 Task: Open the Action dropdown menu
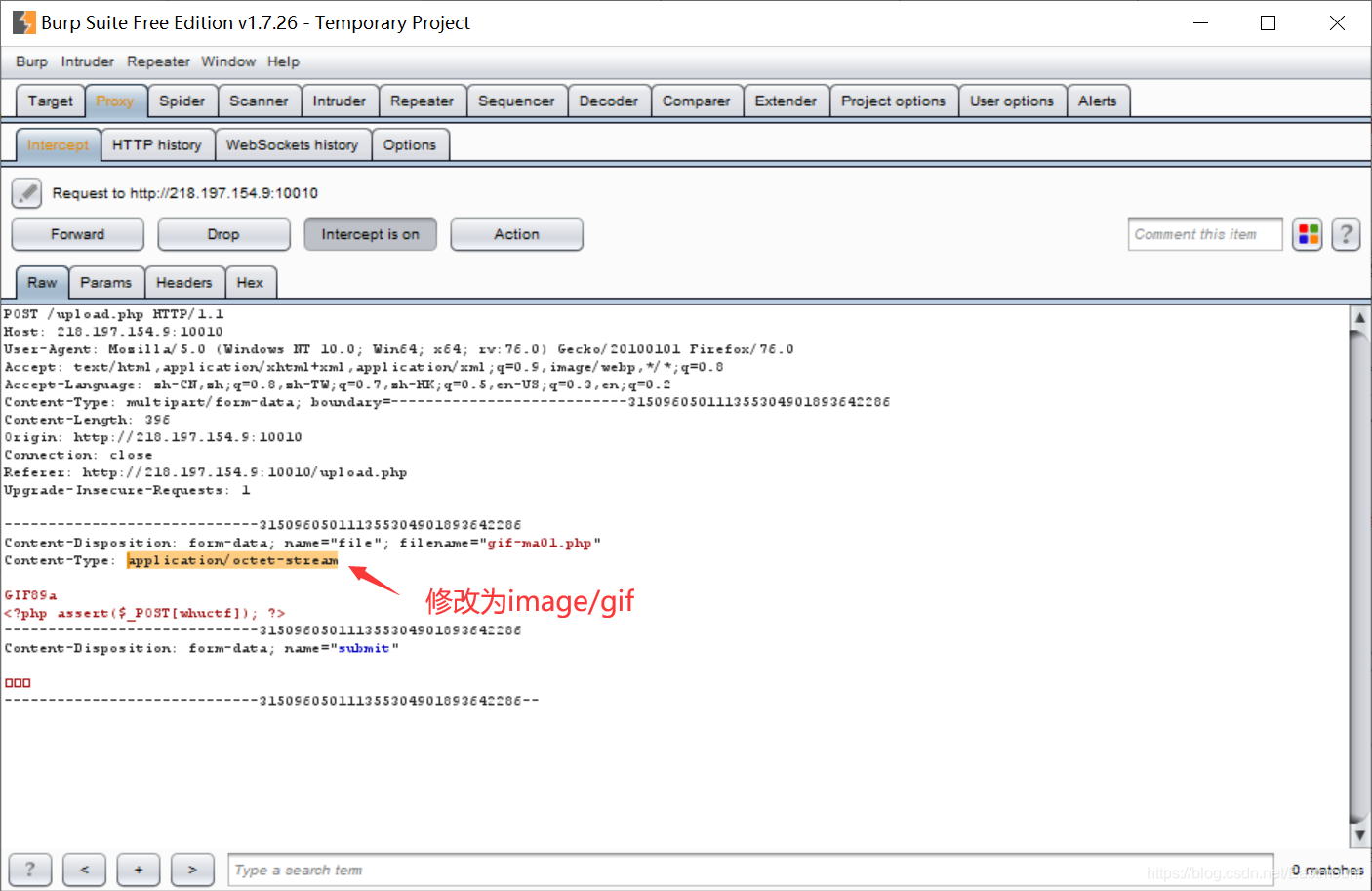pyautogui.click(x=516, y=234)
